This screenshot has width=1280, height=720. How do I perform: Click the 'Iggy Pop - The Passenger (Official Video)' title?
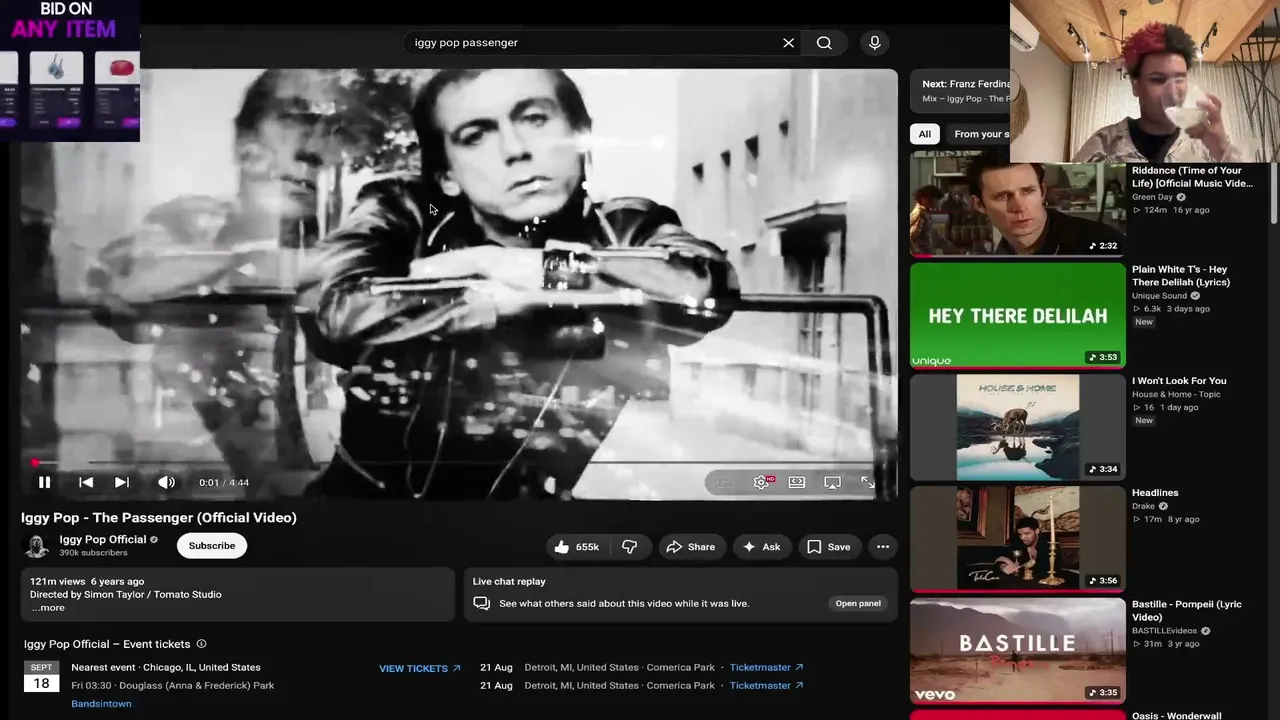pos(159,518)
